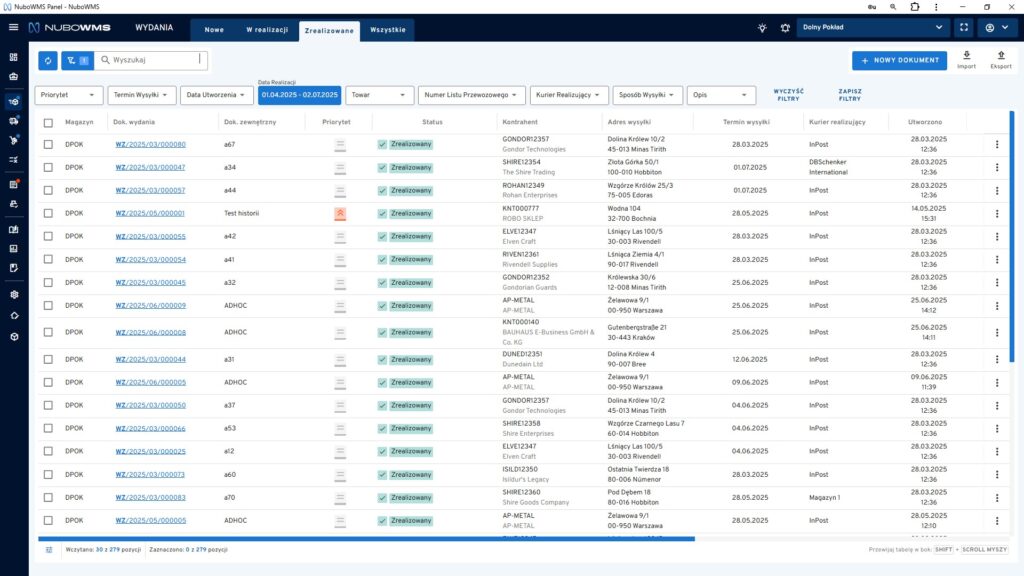The height and width of the screenshot is (576, 1024).
Task: Open the filter toggle beside the search box
Action: click(x=76, y=60)
